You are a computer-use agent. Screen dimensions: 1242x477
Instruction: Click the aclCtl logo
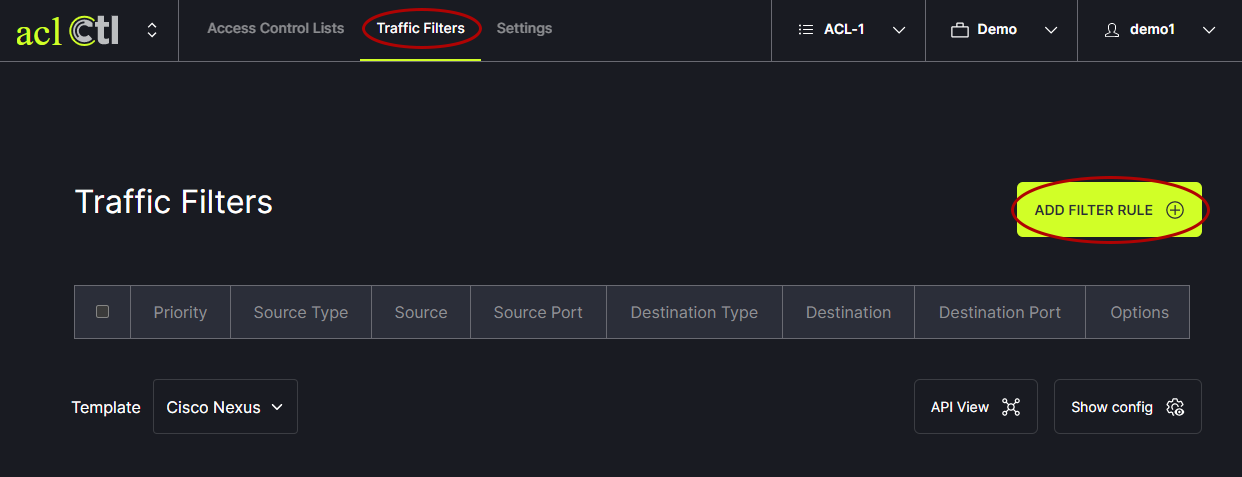pos(68,30)
